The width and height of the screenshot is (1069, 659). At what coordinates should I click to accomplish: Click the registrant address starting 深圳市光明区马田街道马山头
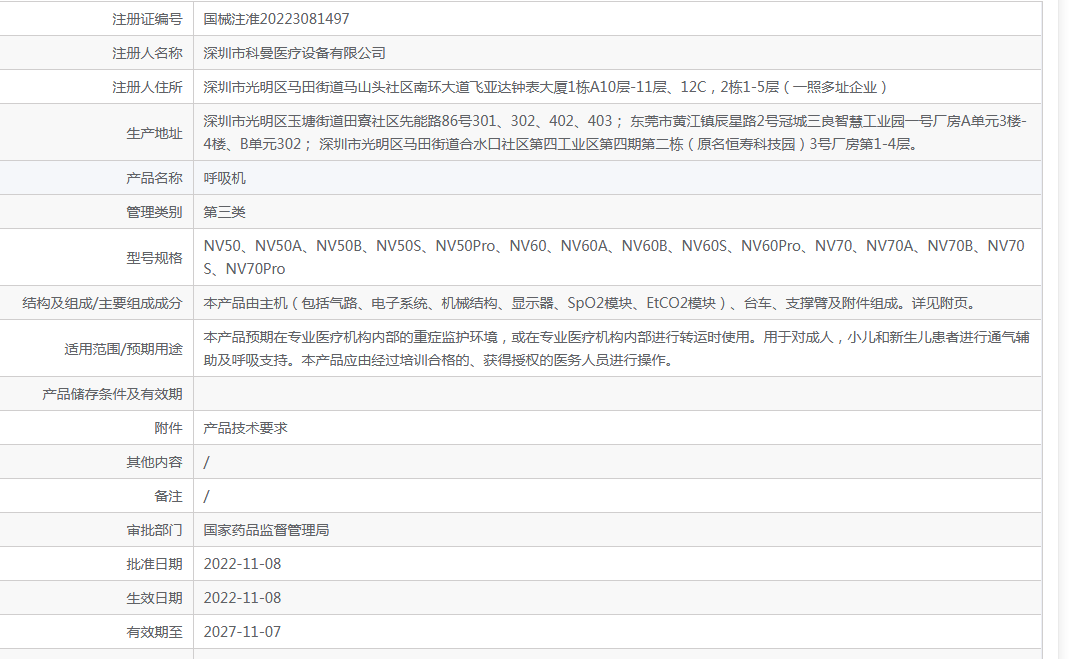(x=545, y=87)
